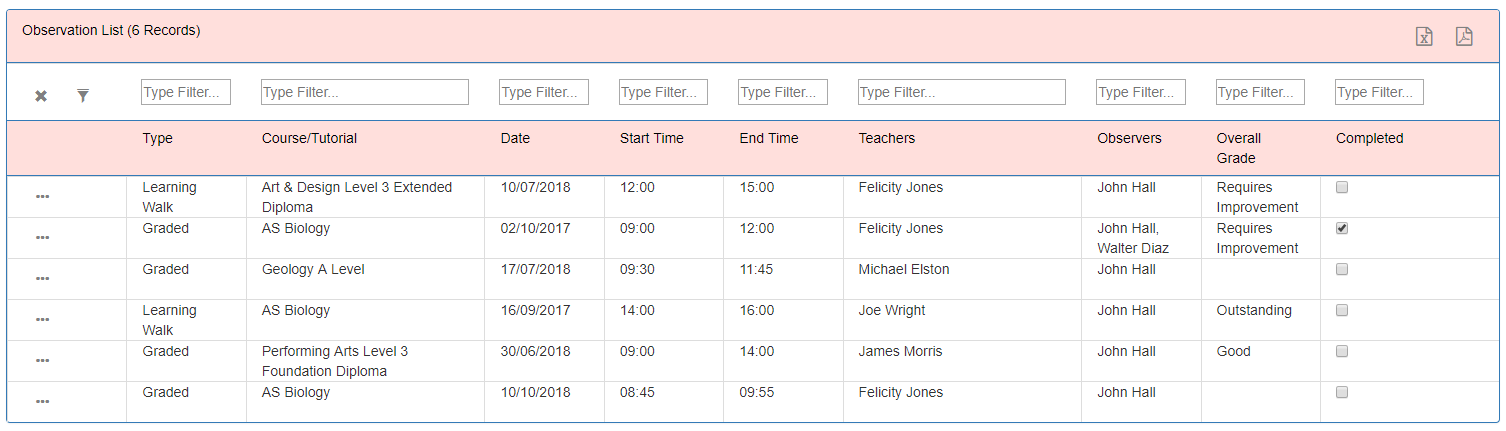Export observation list to Excel
This screenshot has height=431, width=1506.
coord(1424,37)
